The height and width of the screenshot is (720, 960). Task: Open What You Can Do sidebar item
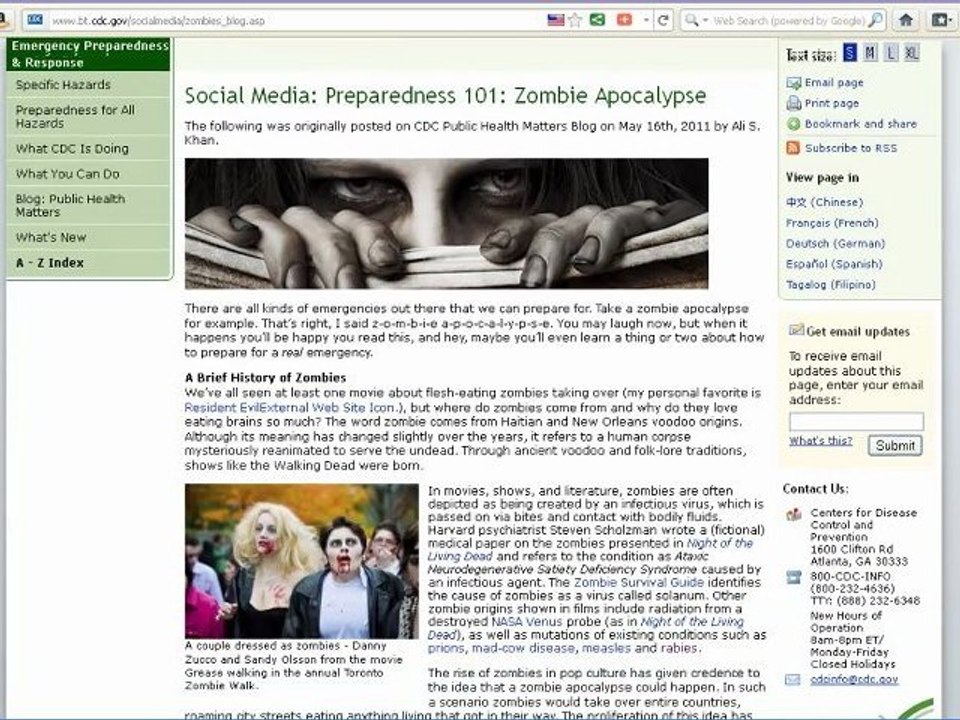click(x=89, y=174)
